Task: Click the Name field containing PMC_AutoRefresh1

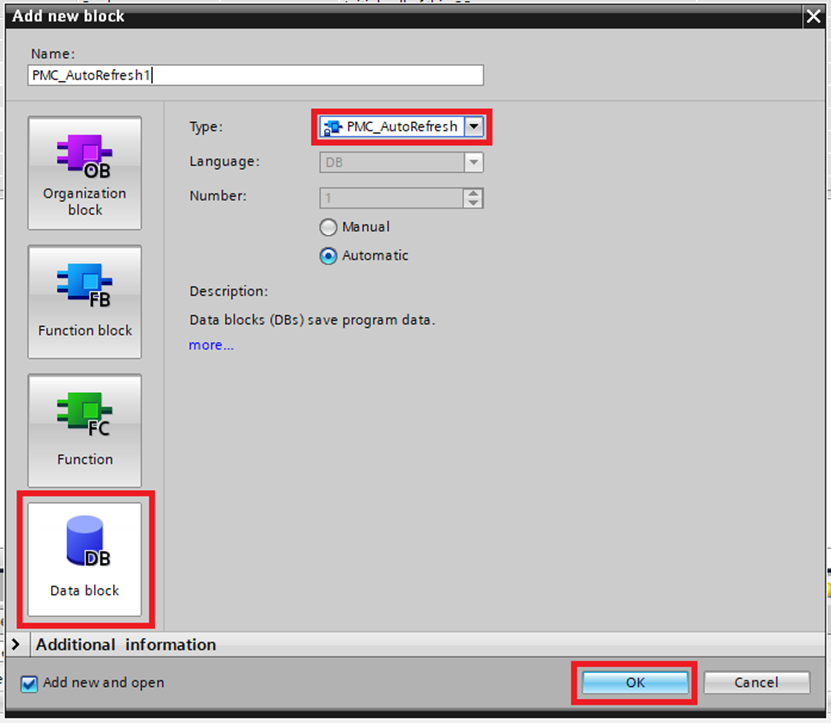Action: click(x=256, y=75)
